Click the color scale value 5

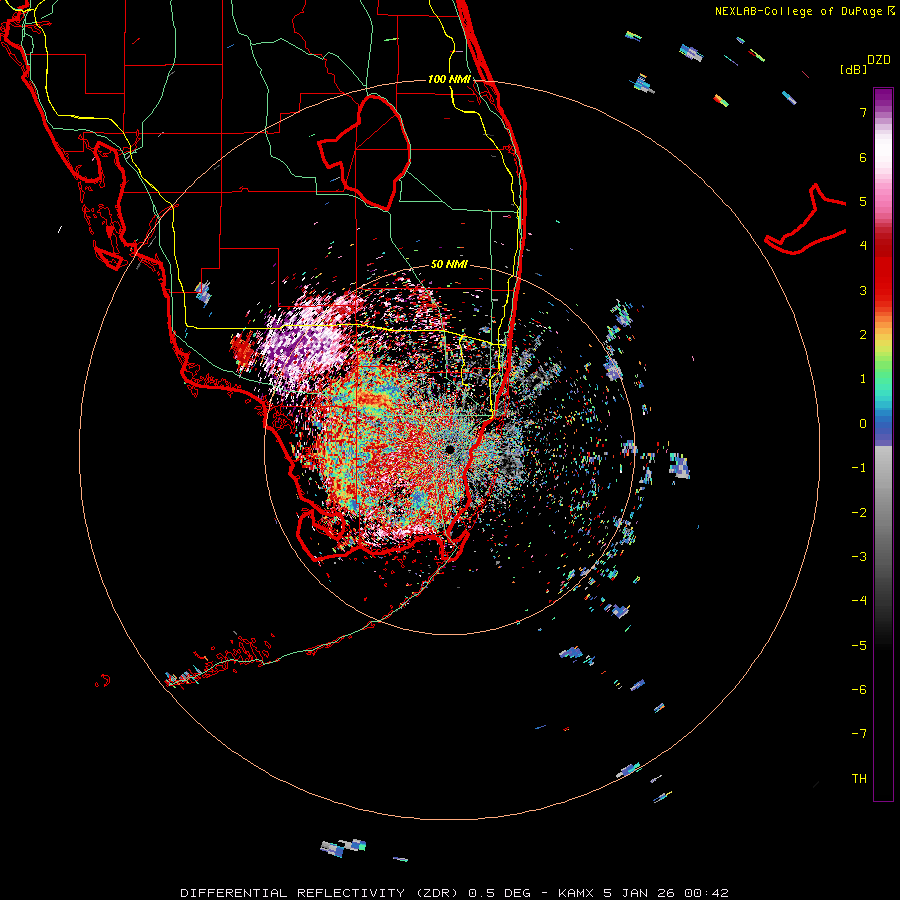point(863,201)
